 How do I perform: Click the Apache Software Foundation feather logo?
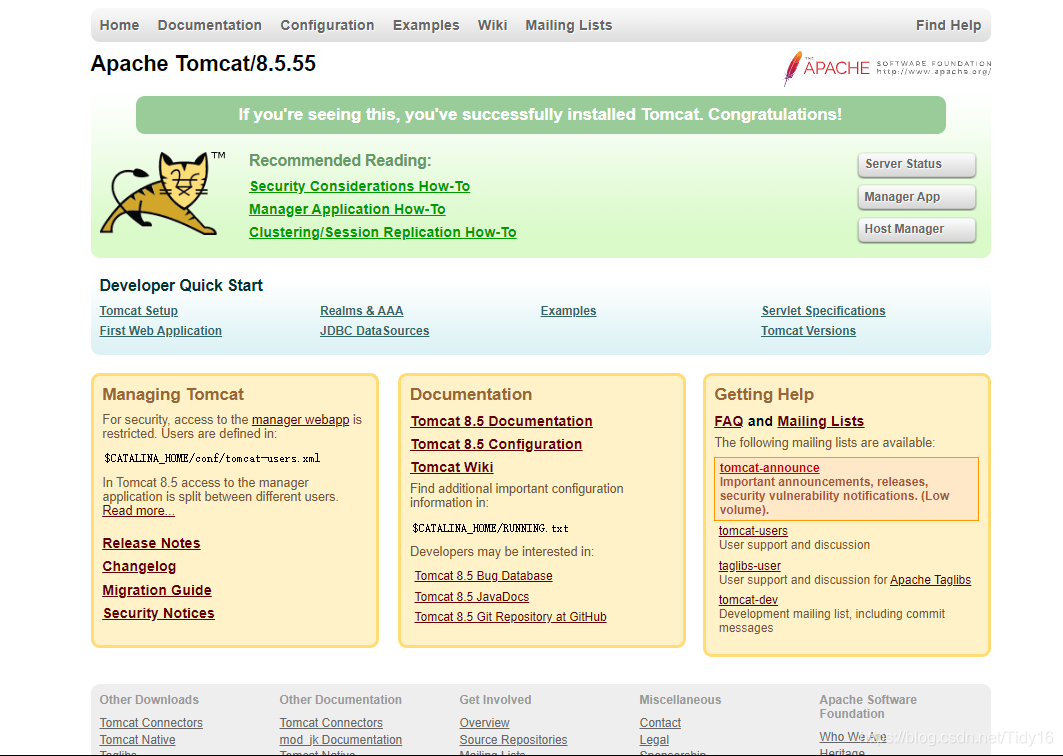tap(887, 68)
